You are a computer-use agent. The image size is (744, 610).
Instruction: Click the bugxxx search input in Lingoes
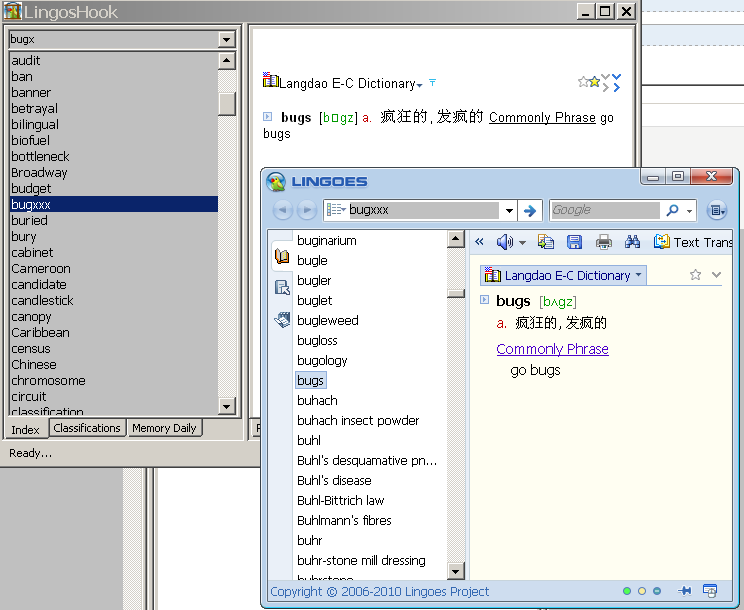pyautogui.click(x=423, y=210)
